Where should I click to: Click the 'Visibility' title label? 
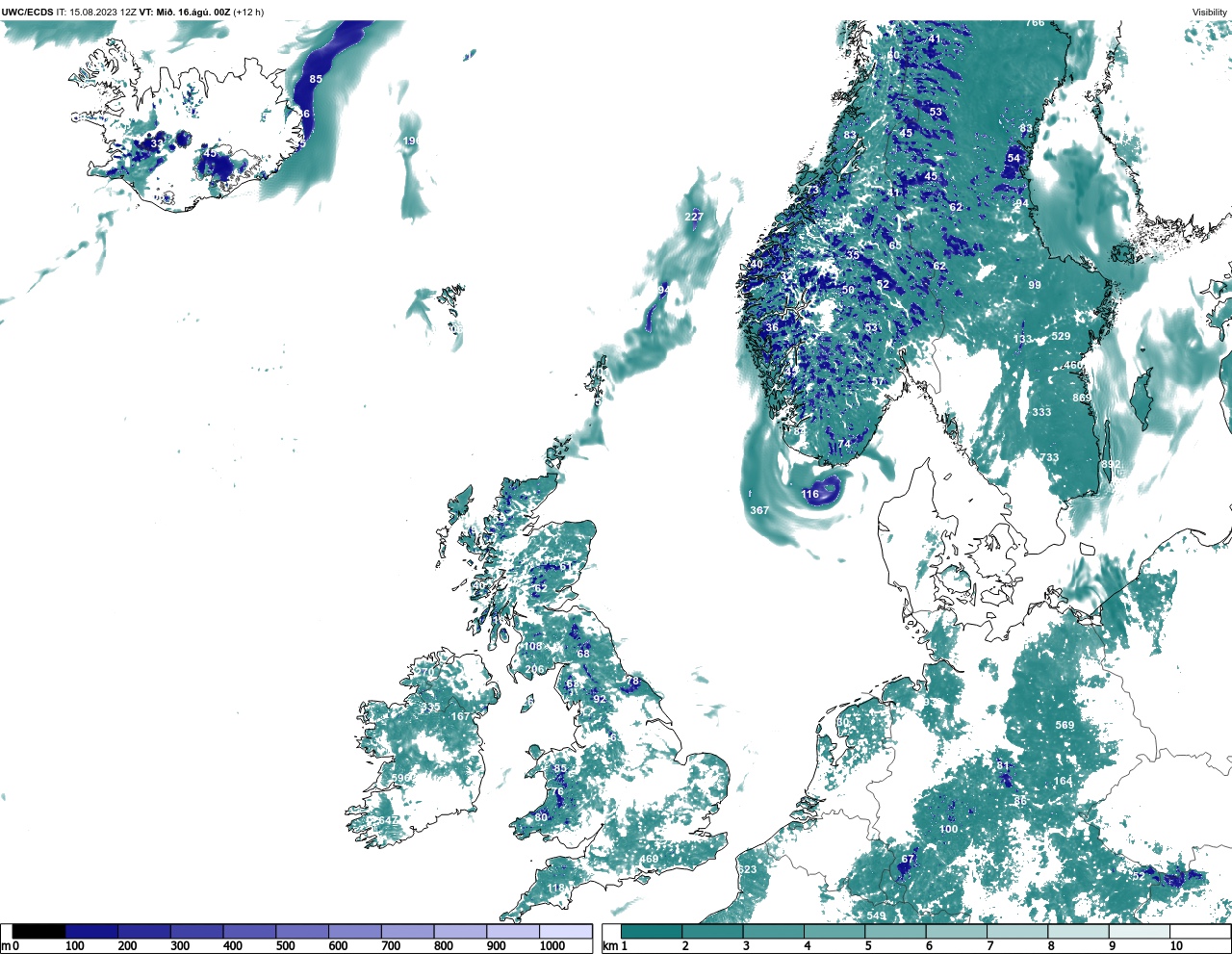(1210, 13)
